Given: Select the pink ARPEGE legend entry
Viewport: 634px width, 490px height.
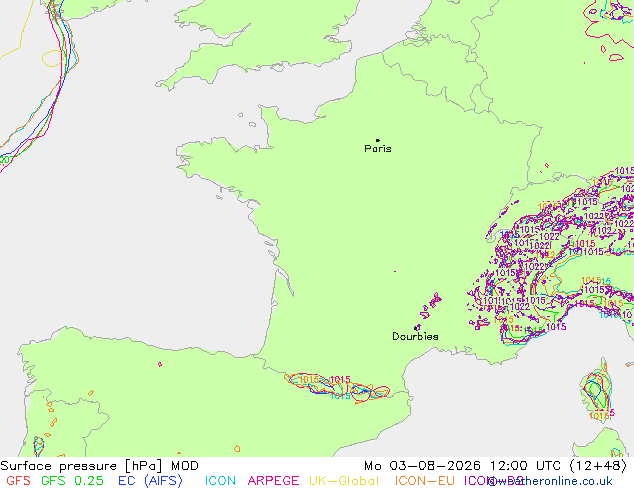Looking at the screenshot, I should coord(273,481).
